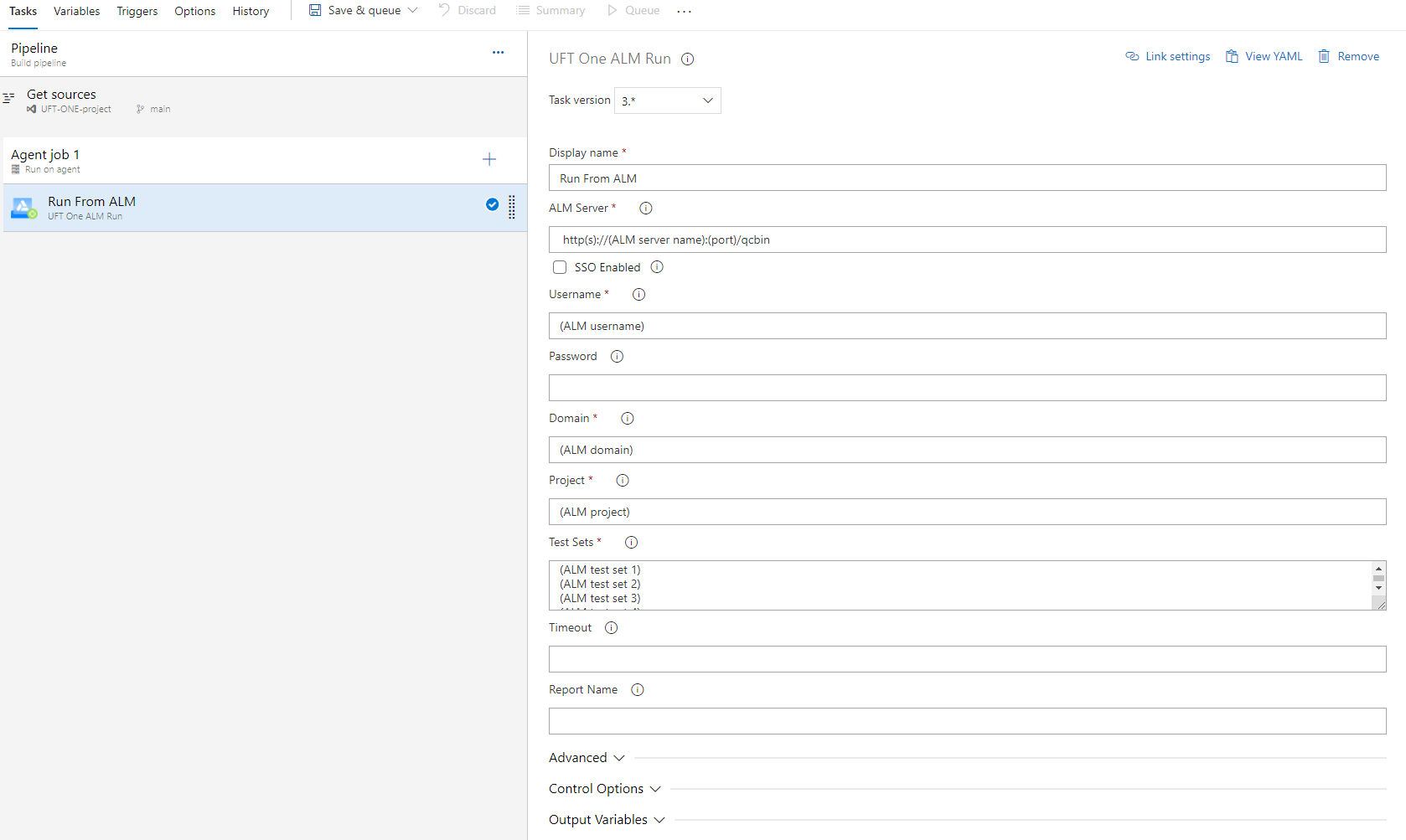The width and height of the screenshot is (1406, 840).
Task: Click the ALM Server info icon
Action: pos(645,209)
